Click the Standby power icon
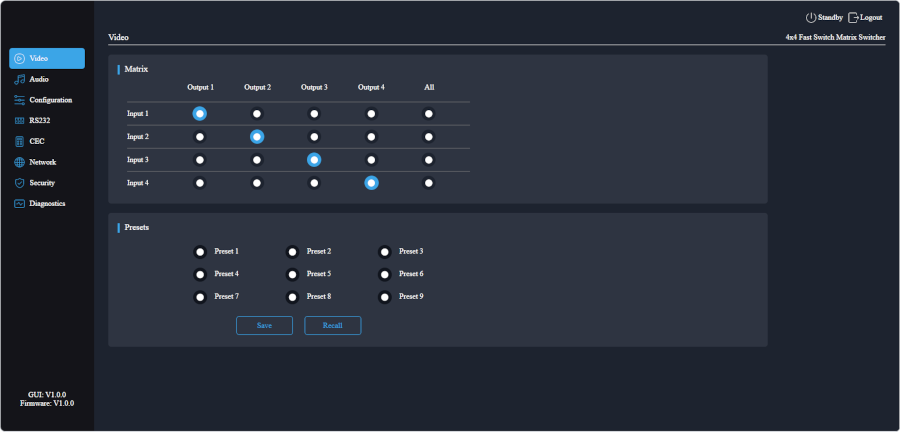This screenshot has width=900, height=432. click(811, 18)
